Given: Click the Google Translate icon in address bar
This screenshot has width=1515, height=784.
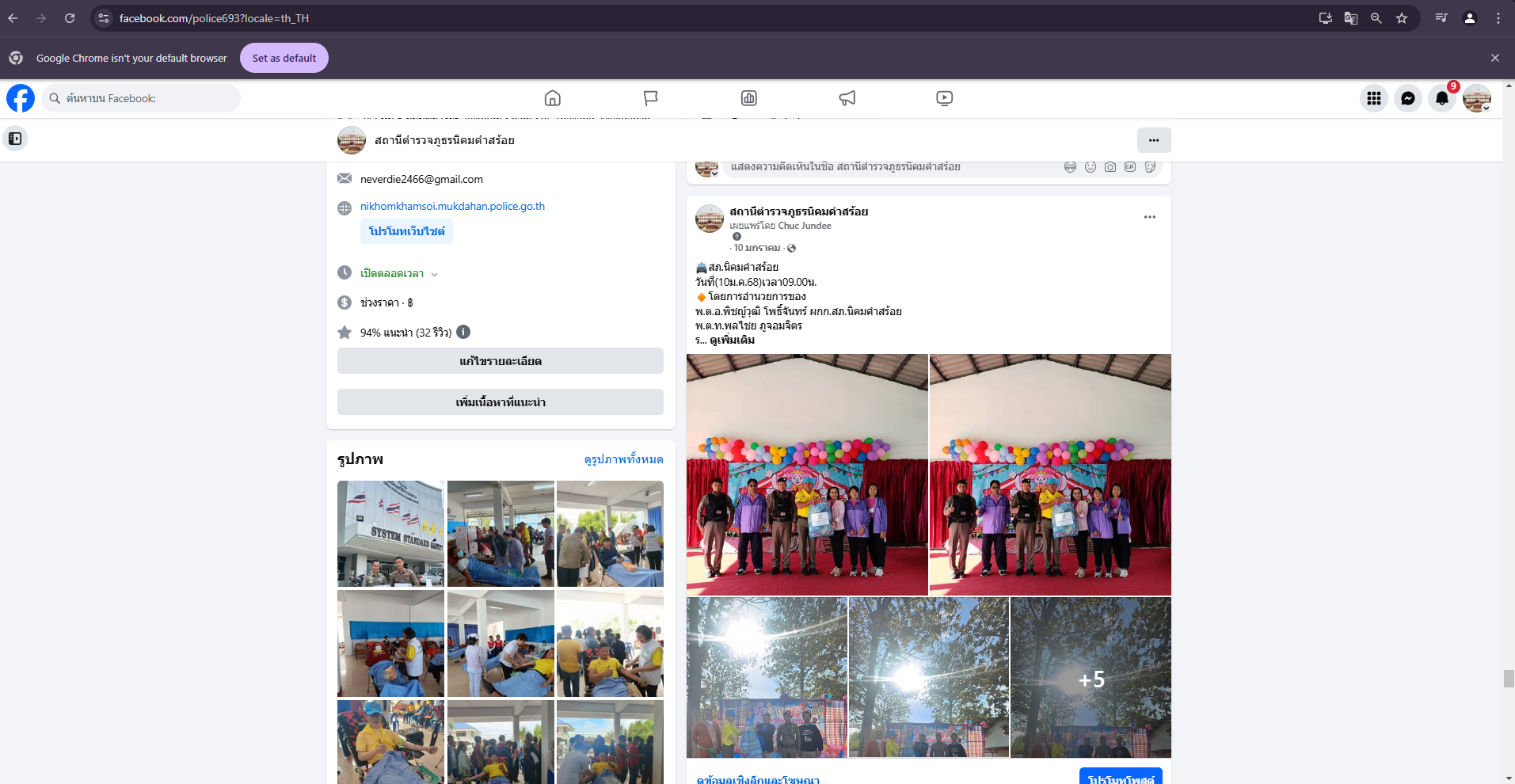Looking at the screenshot, I should pos(1350,18).
